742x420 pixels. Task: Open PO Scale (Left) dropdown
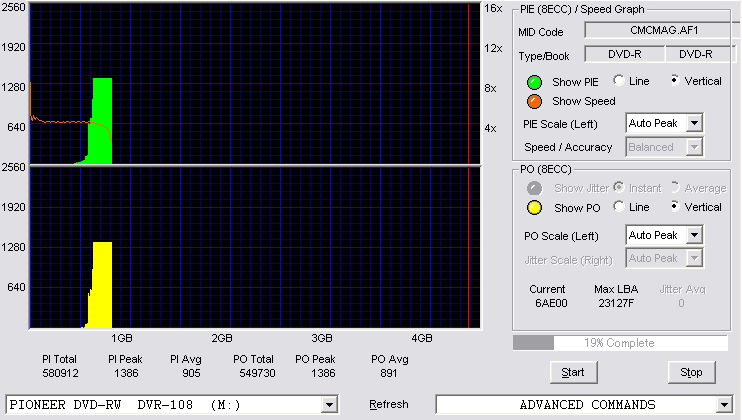click(694, 235)
